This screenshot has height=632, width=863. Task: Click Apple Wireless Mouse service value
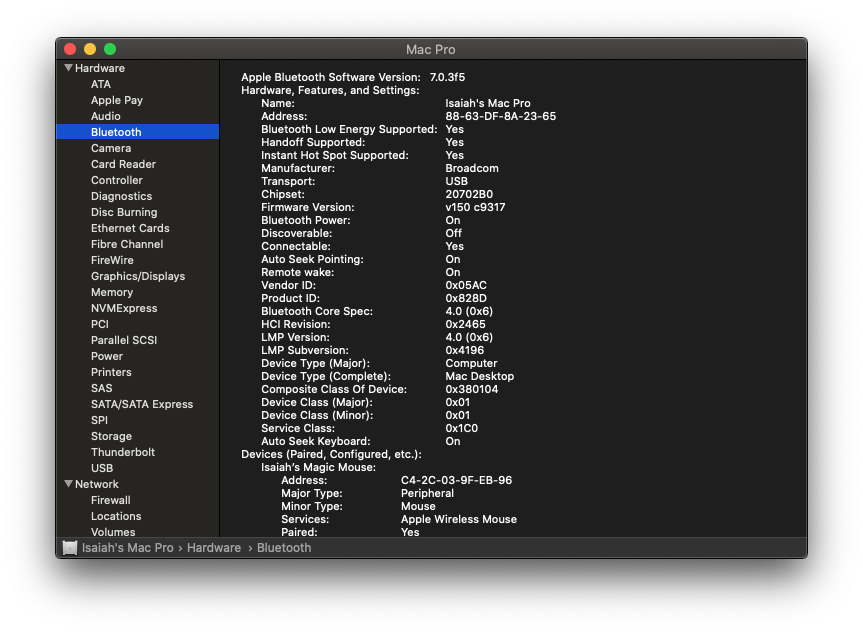tap(459, 519)
